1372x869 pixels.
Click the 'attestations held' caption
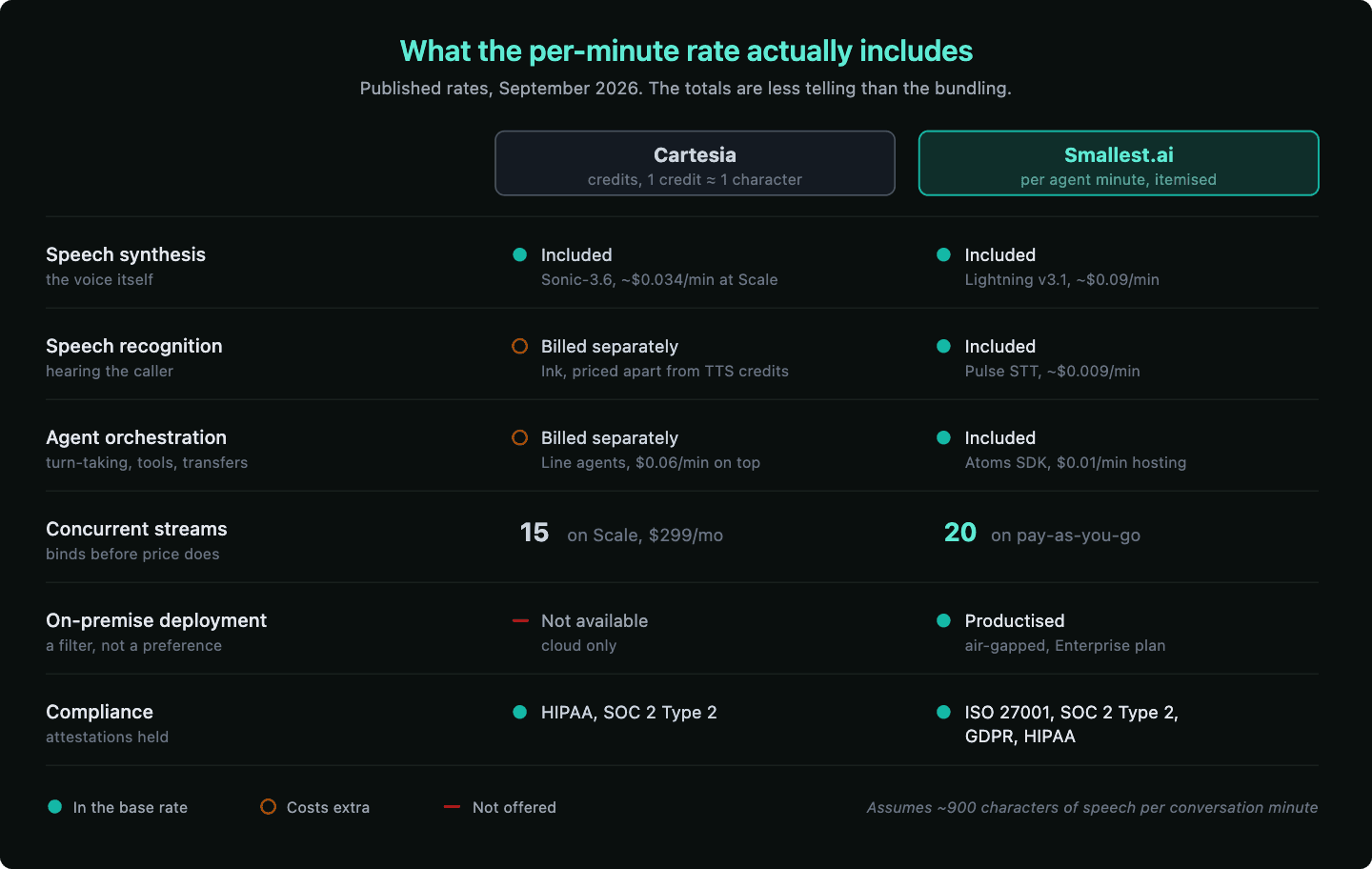(107, 737)
